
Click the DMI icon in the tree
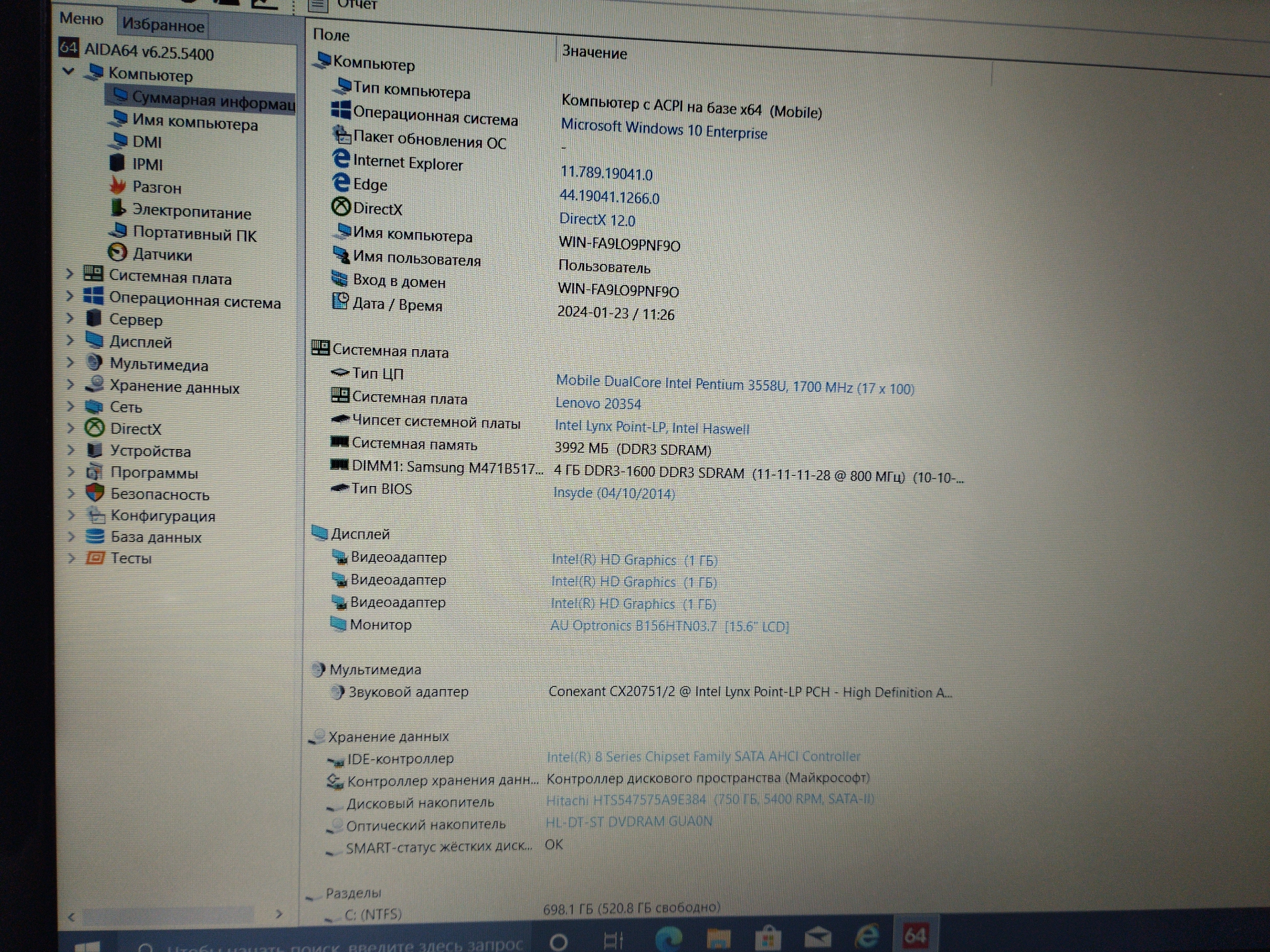(x=119, y=140)
